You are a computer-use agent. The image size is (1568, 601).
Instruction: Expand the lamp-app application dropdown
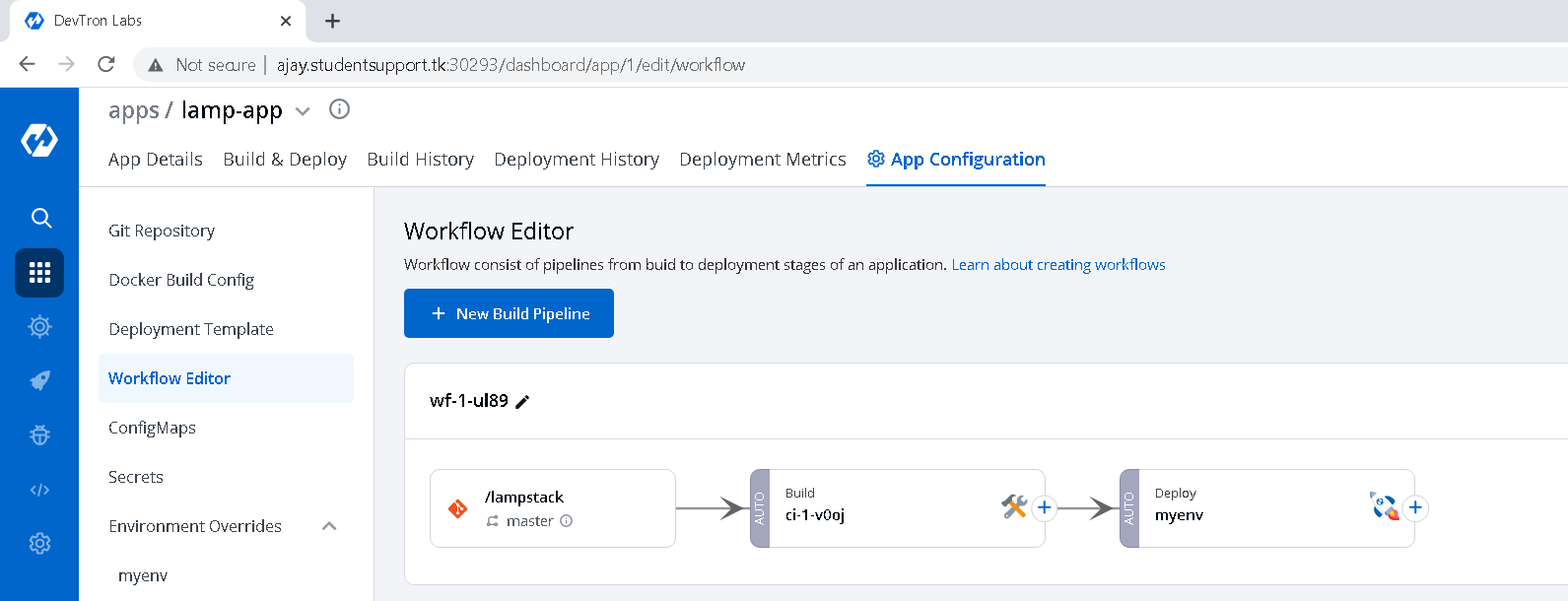tap(304, 111)
